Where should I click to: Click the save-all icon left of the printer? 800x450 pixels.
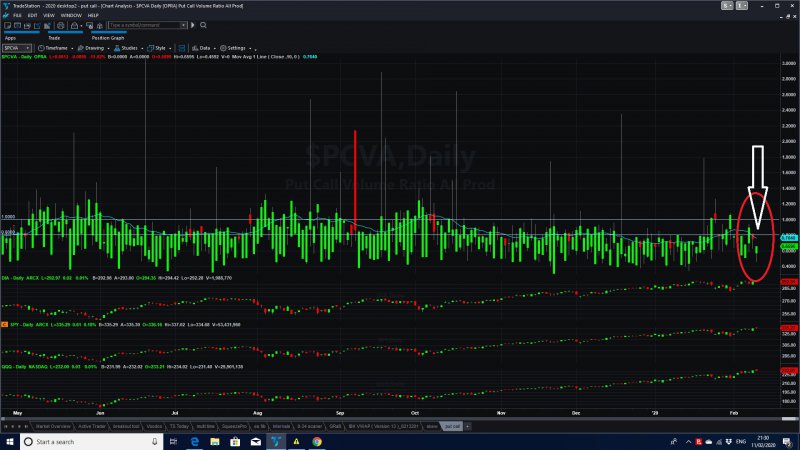47,26
